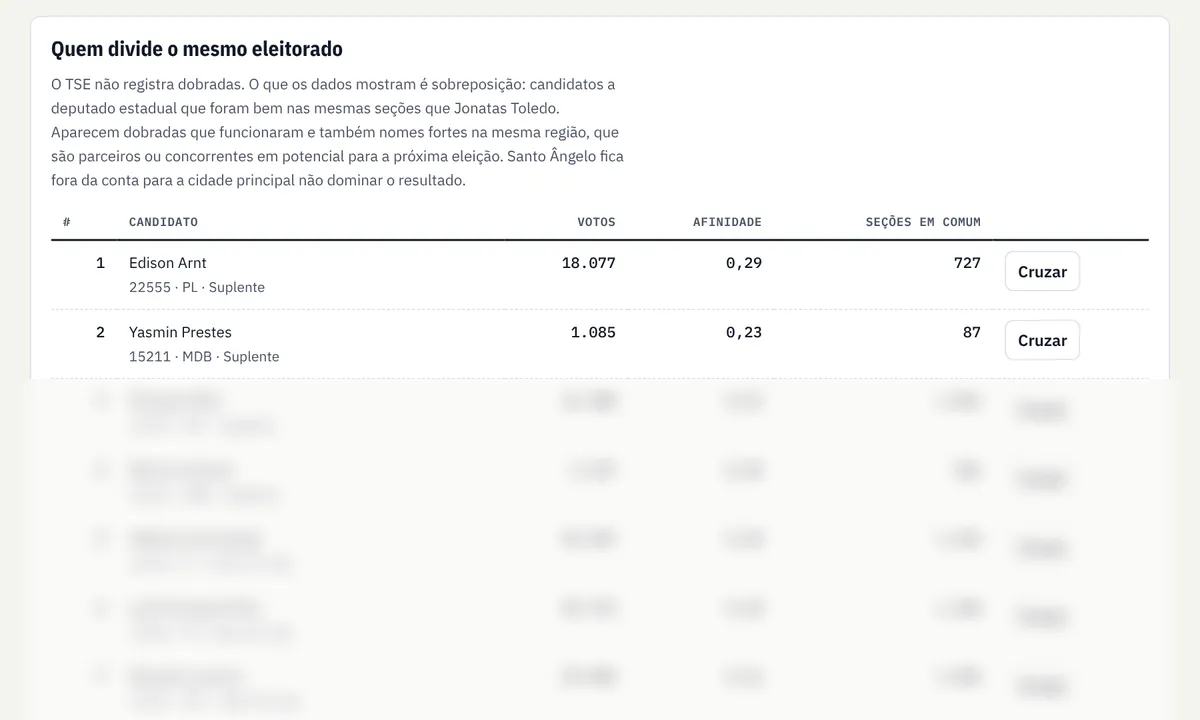
Task: Click the text 22555 · PL · Suplente
Action: pyautogui.click(x=197, y=287)
